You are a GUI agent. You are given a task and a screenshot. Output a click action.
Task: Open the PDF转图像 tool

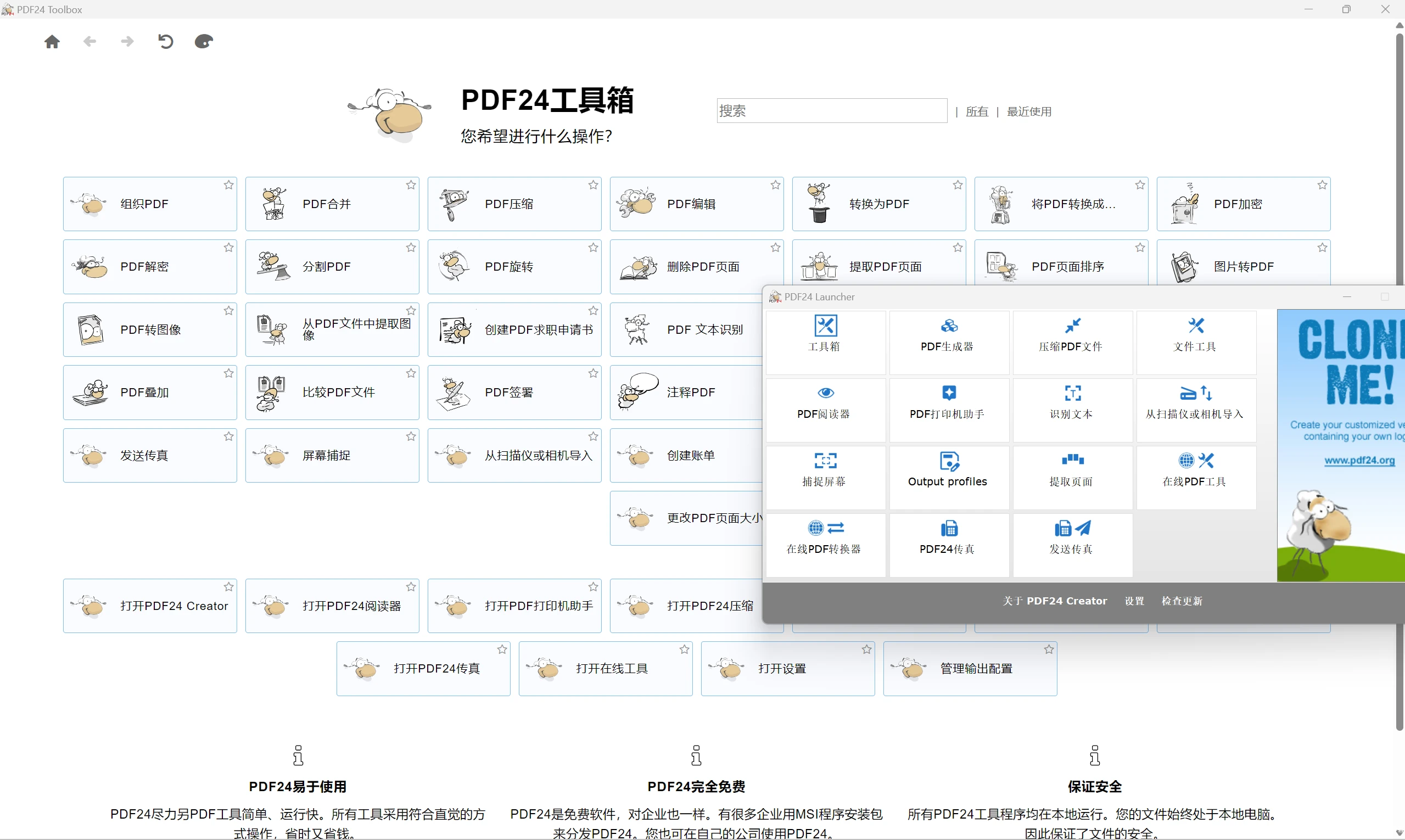click(150, 329)
